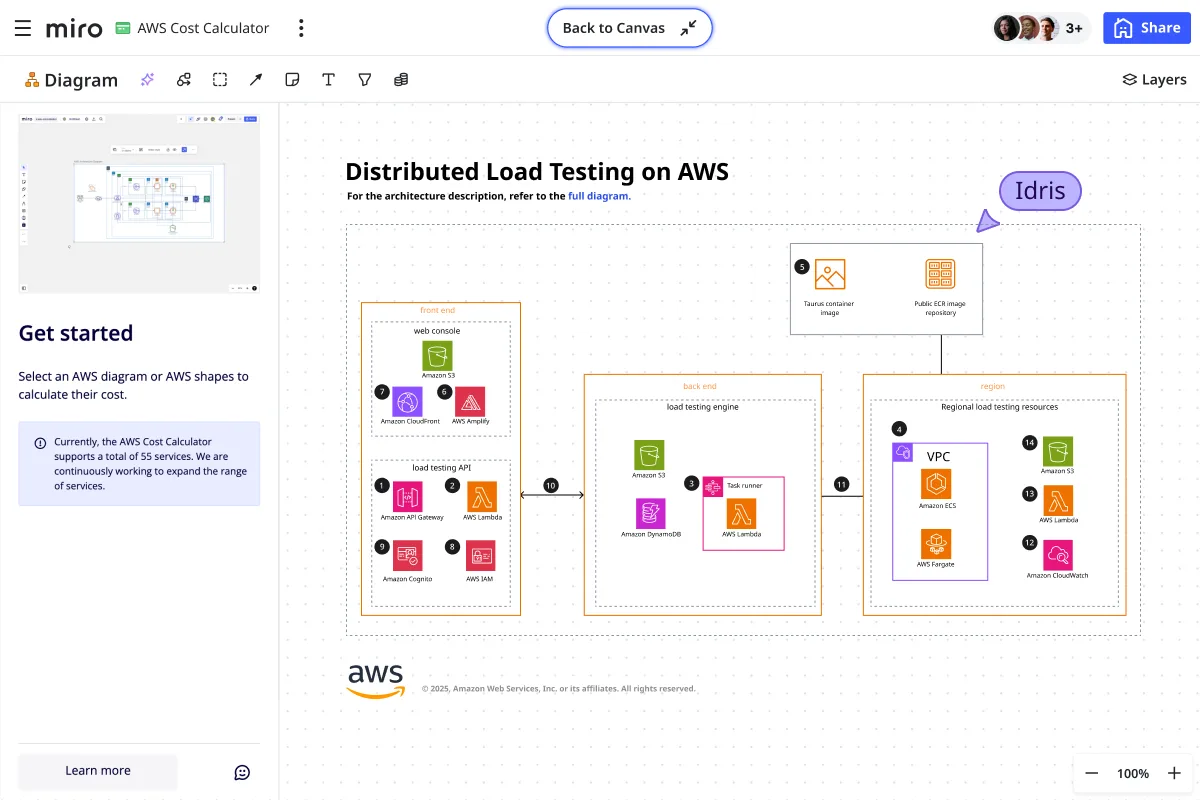This screenshot has width=1200, height=800.
Task: Select the Text tool
Action: (328, 80)
